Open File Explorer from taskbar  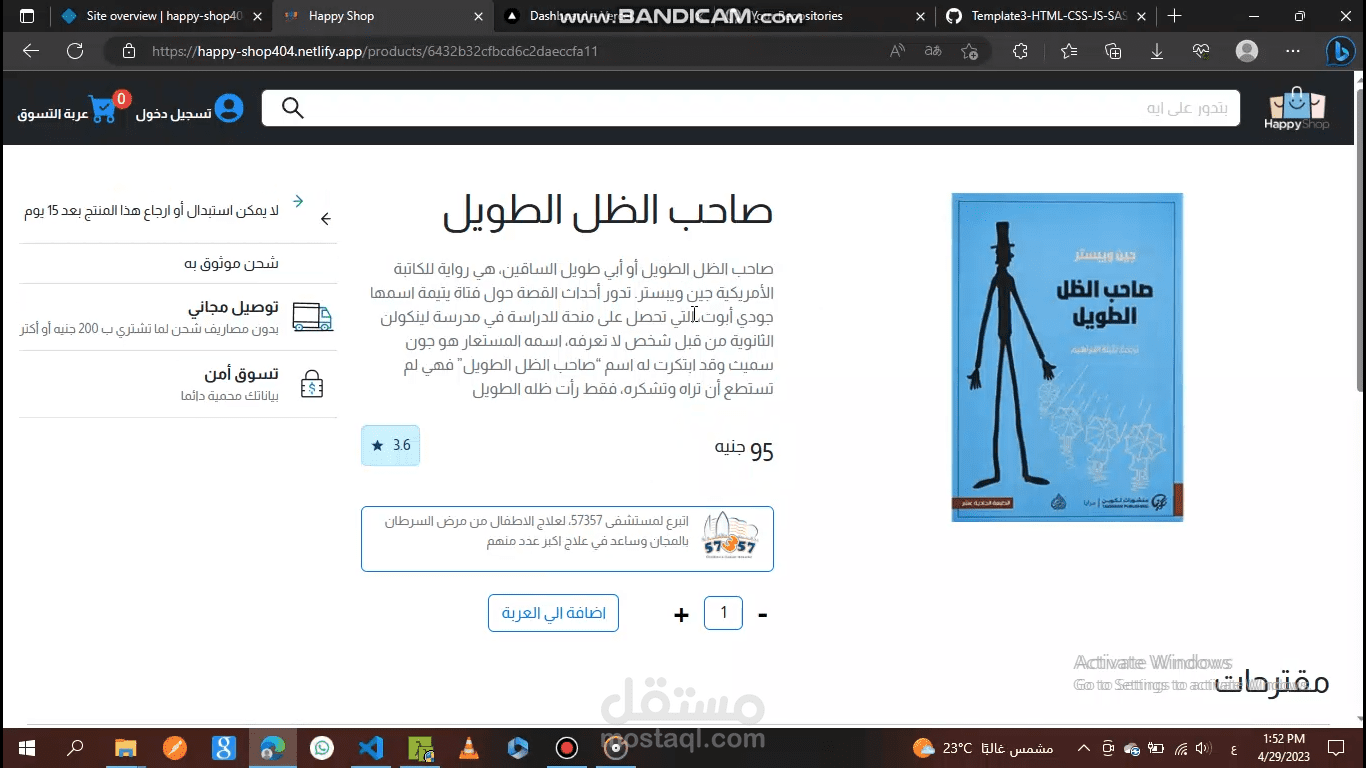(x=125, y=748)
